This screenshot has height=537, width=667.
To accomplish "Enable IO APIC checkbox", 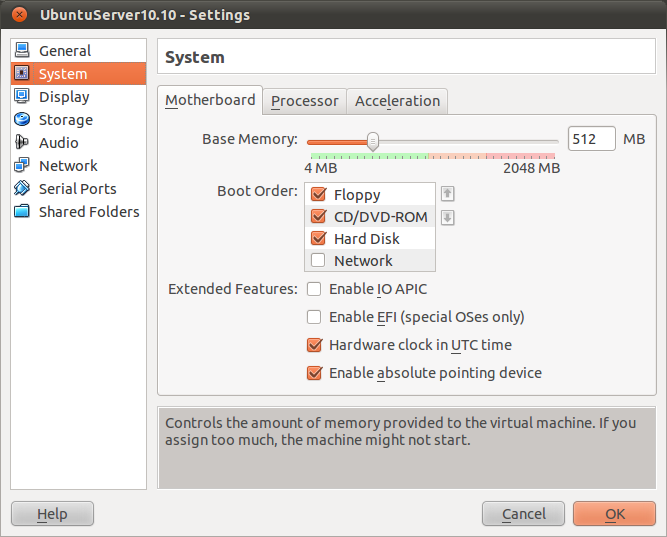I will coord(314,289).
